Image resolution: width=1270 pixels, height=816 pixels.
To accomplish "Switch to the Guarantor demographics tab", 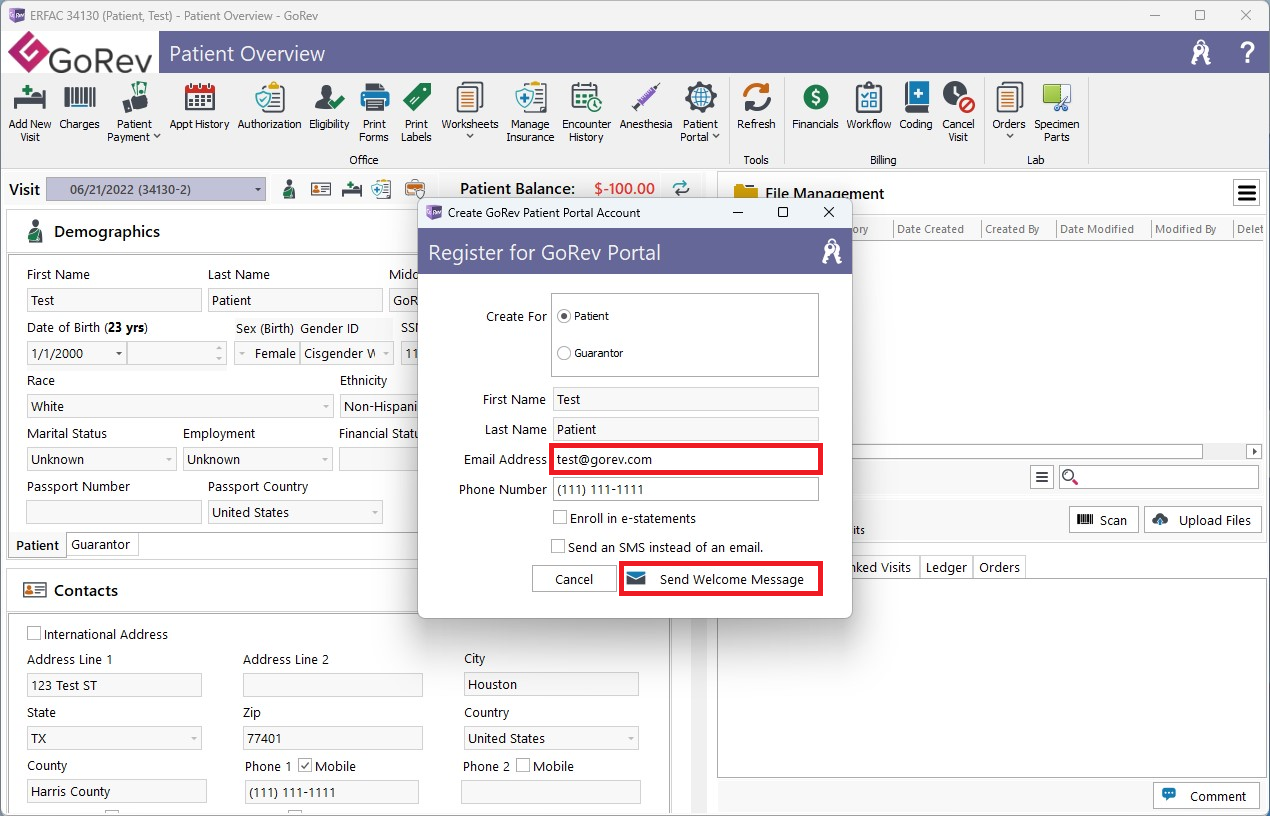I will click(101, 545).
